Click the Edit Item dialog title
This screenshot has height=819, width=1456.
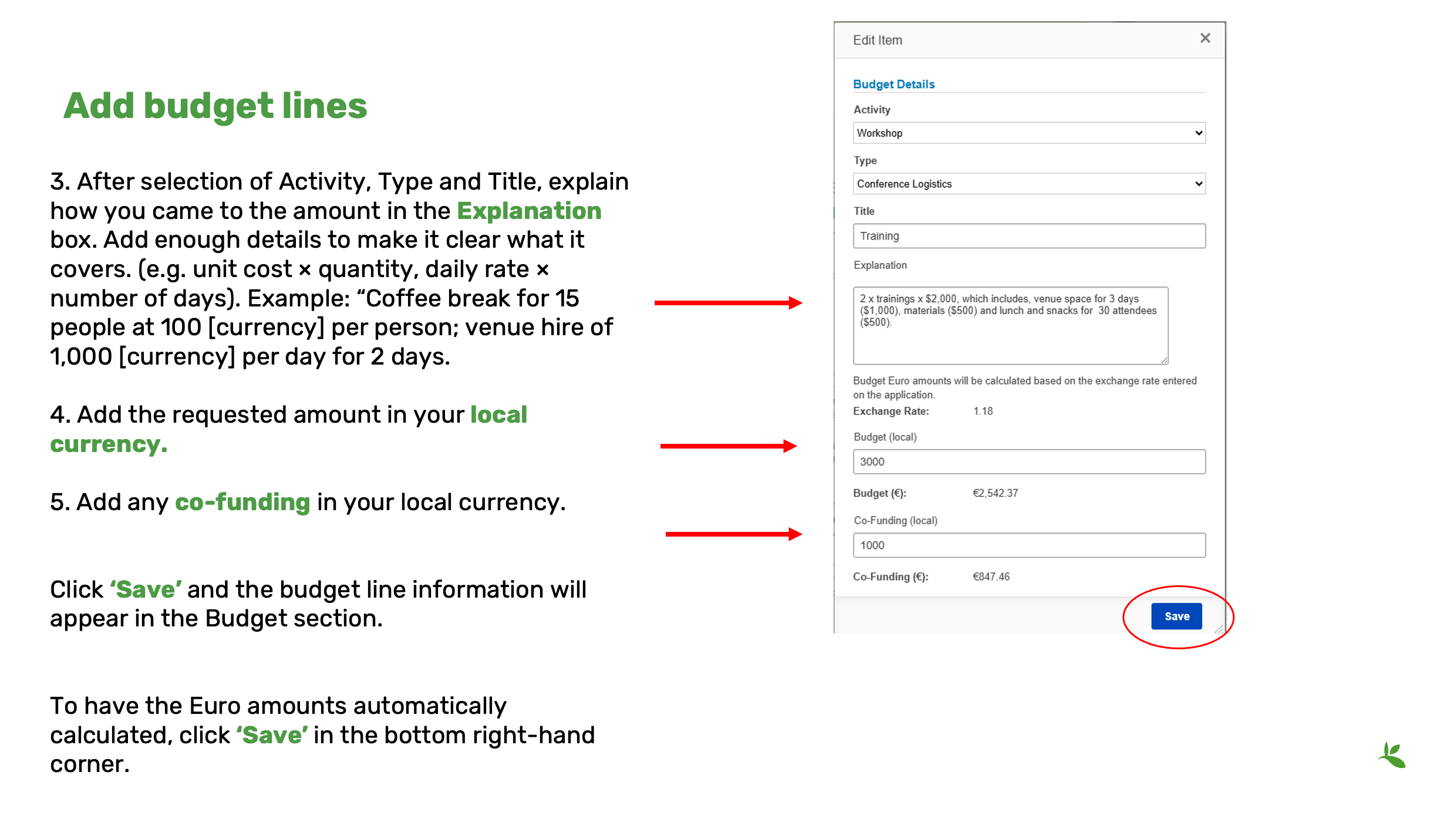pos(877,41)
